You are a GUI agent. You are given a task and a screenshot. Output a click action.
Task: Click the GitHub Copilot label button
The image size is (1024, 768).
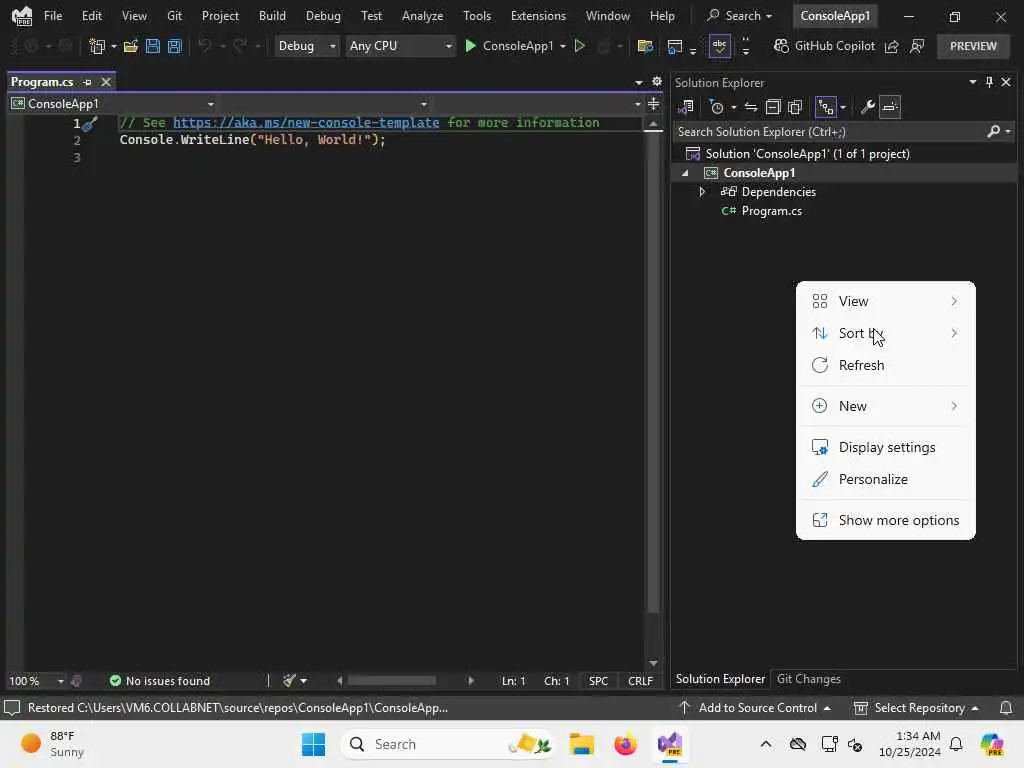[835, 46]
